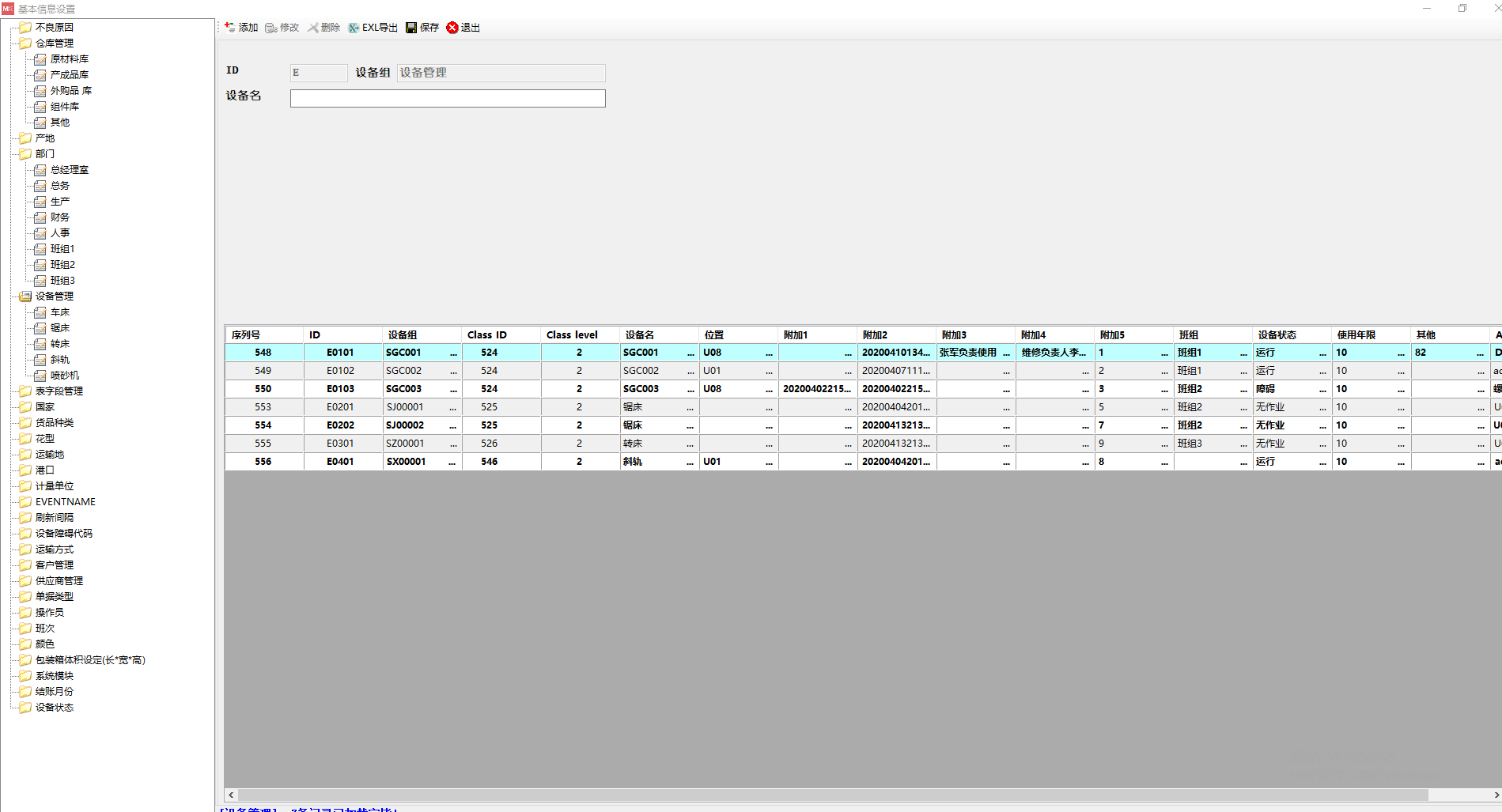Click the 序列号 cell 556

point(264,462)
